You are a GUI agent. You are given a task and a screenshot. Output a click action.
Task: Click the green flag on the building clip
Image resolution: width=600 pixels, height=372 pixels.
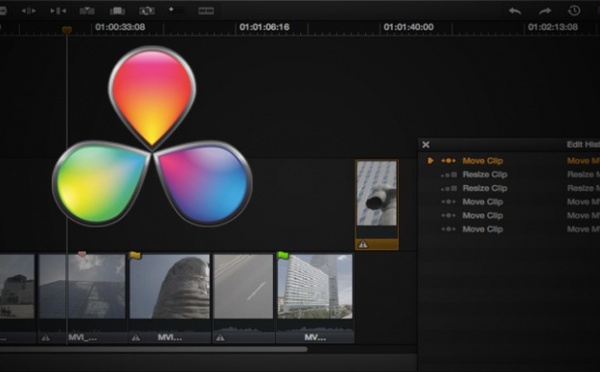click(x=283, y=255)
